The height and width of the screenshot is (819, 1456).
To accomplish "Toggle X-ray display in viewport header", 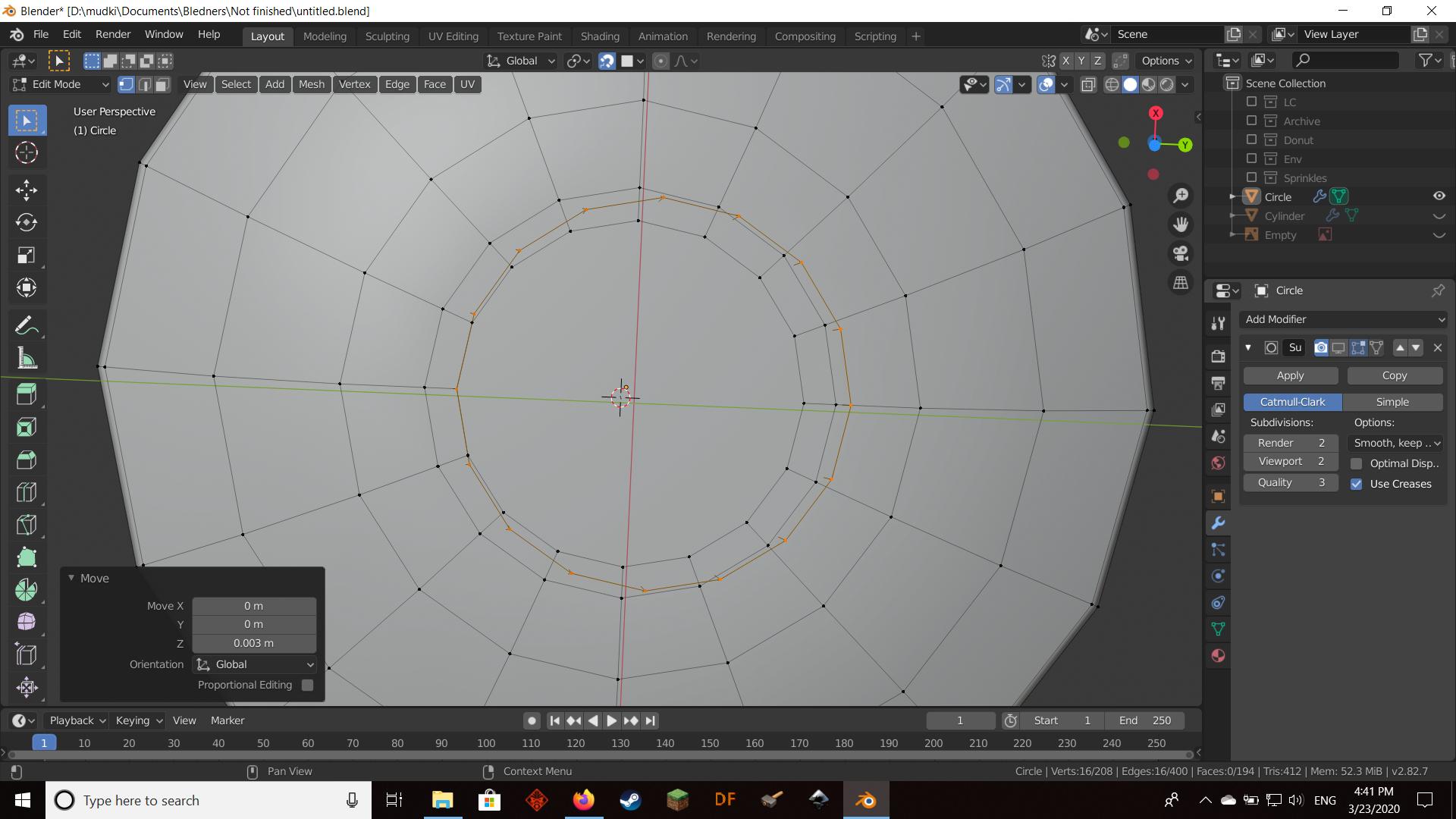I will tap(1088, 84).
